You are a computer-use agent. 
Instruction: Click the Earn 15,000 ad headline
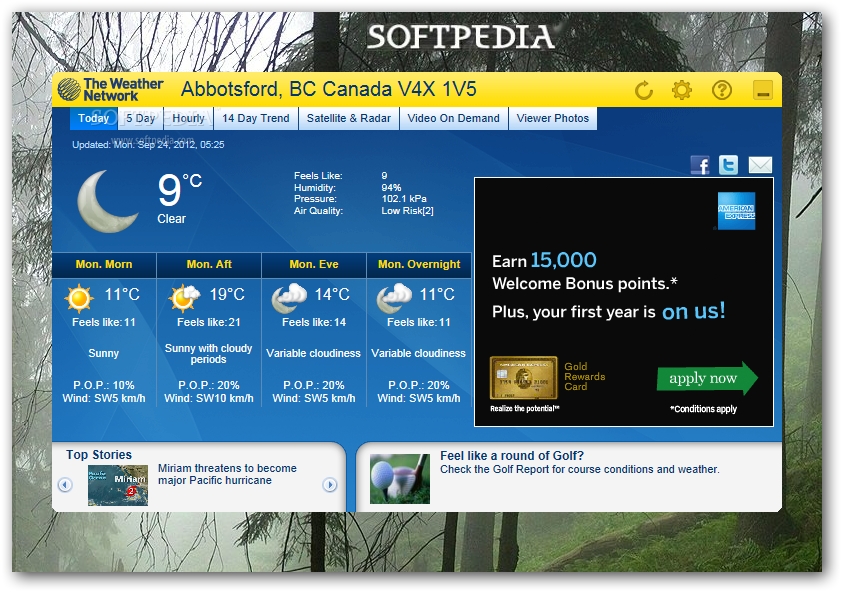(x=544, y=261)
